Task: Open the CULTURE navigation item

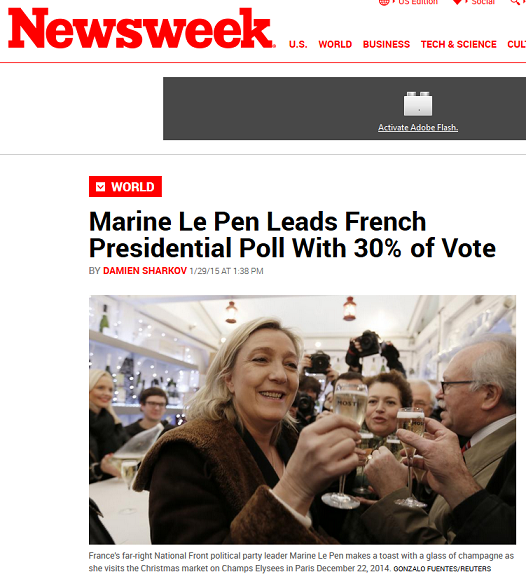Action: coord(516,45)
